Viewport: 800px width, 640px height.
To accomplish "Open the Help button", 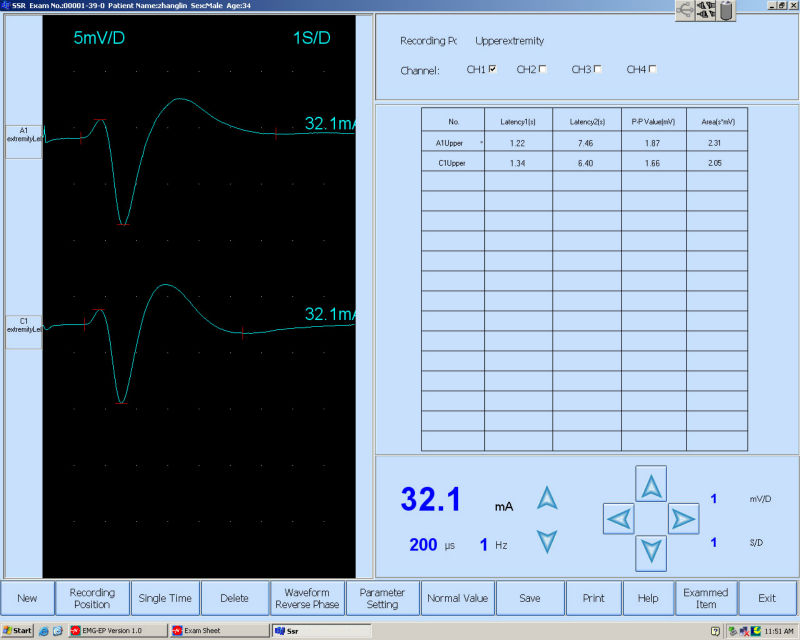I will [x=648, y=598].
